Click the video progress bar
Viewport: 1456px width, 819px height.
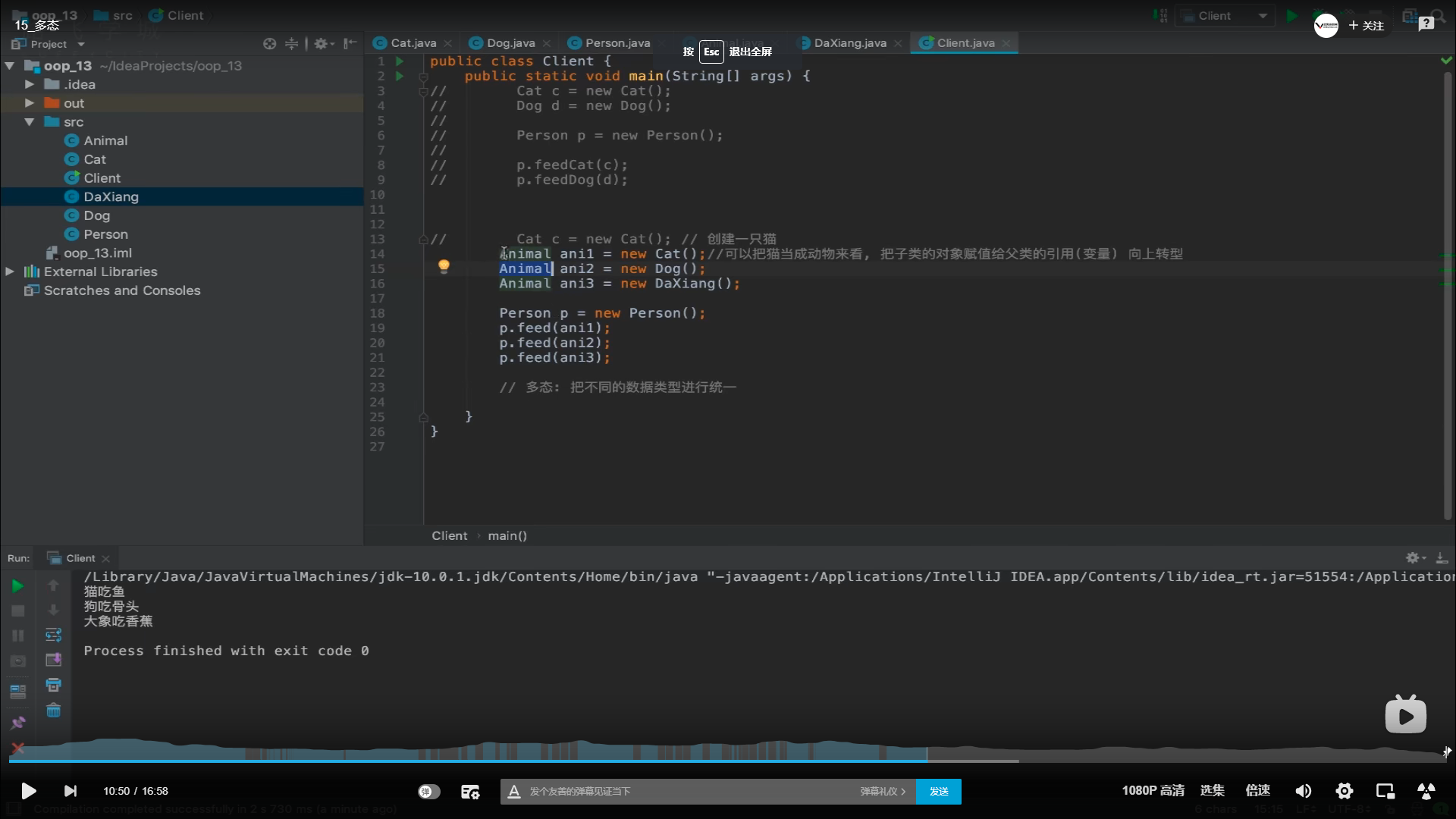click(728, 760)
